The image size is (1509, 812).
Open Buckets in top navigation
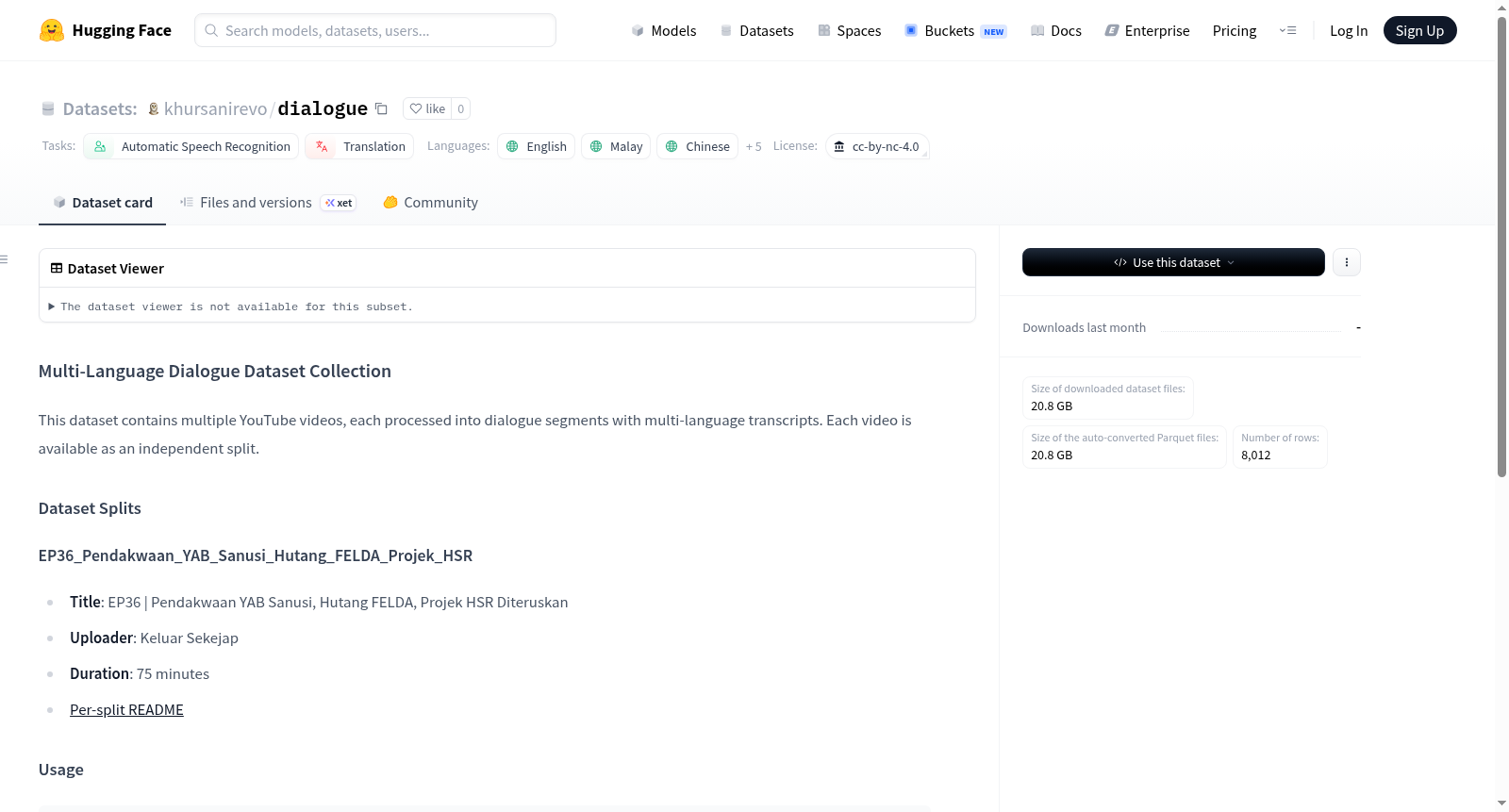tap(955, 30)
